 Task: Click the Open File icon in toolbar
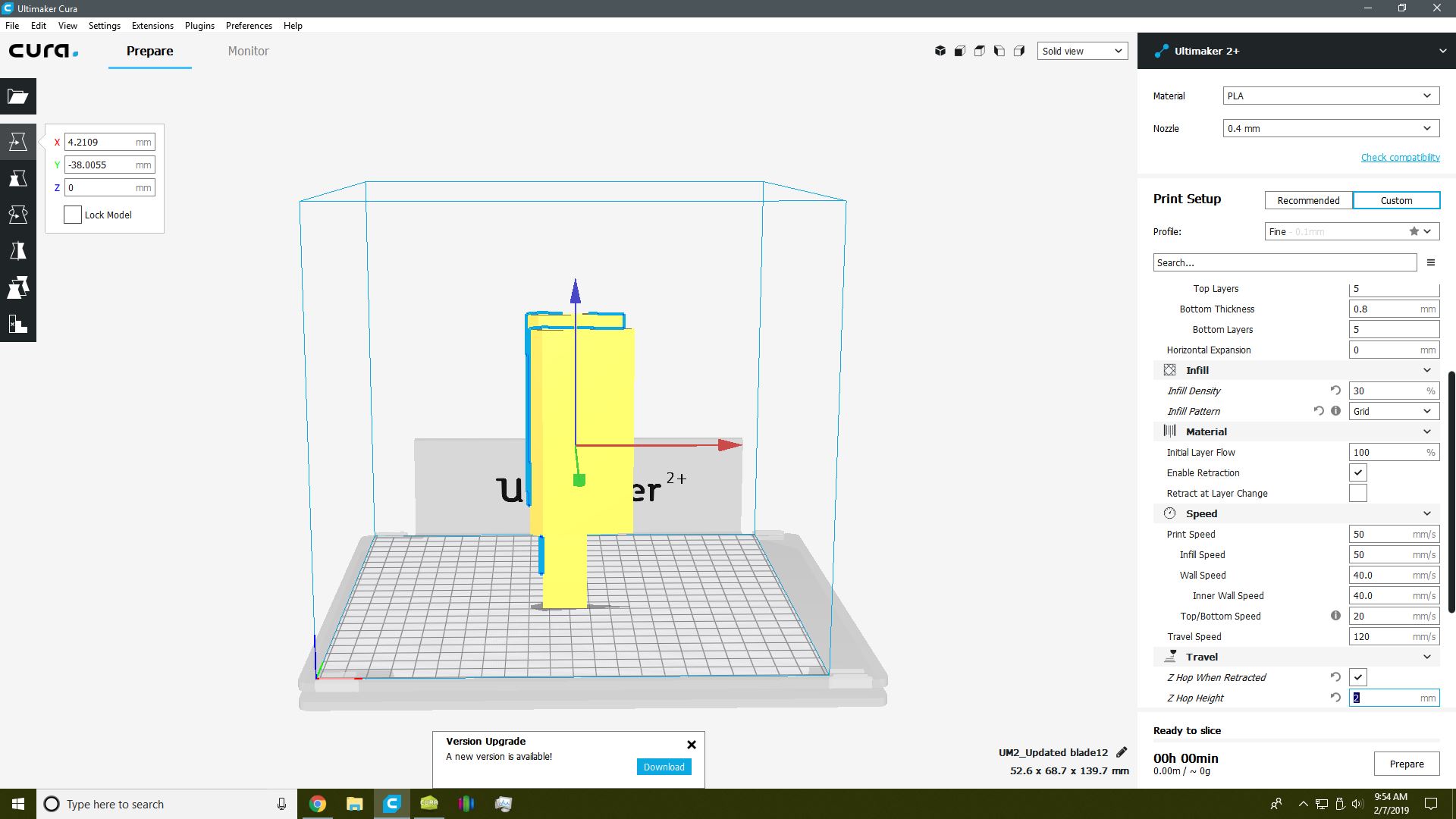point(18,96)
